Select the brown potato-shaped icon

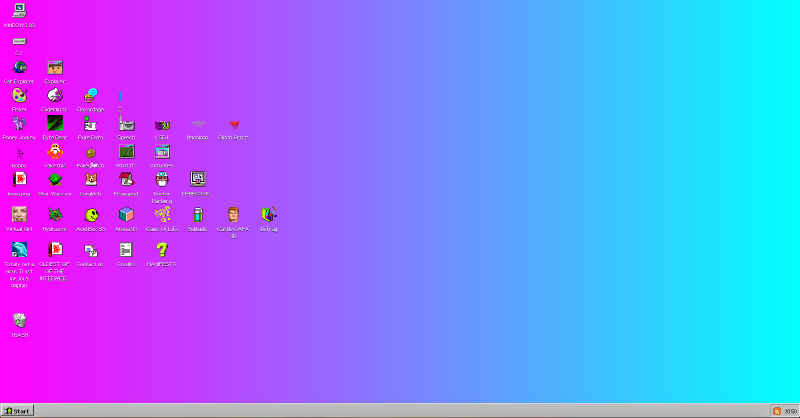tap(91, 153)
